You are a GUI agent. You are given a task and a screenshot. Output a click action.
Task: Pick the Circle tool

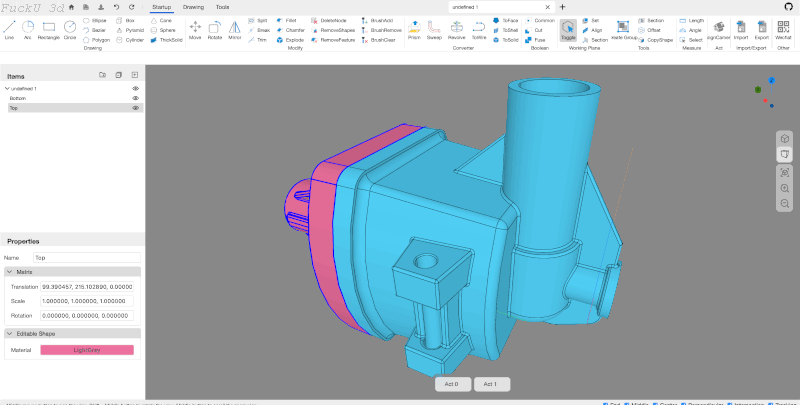click(70, 30)
